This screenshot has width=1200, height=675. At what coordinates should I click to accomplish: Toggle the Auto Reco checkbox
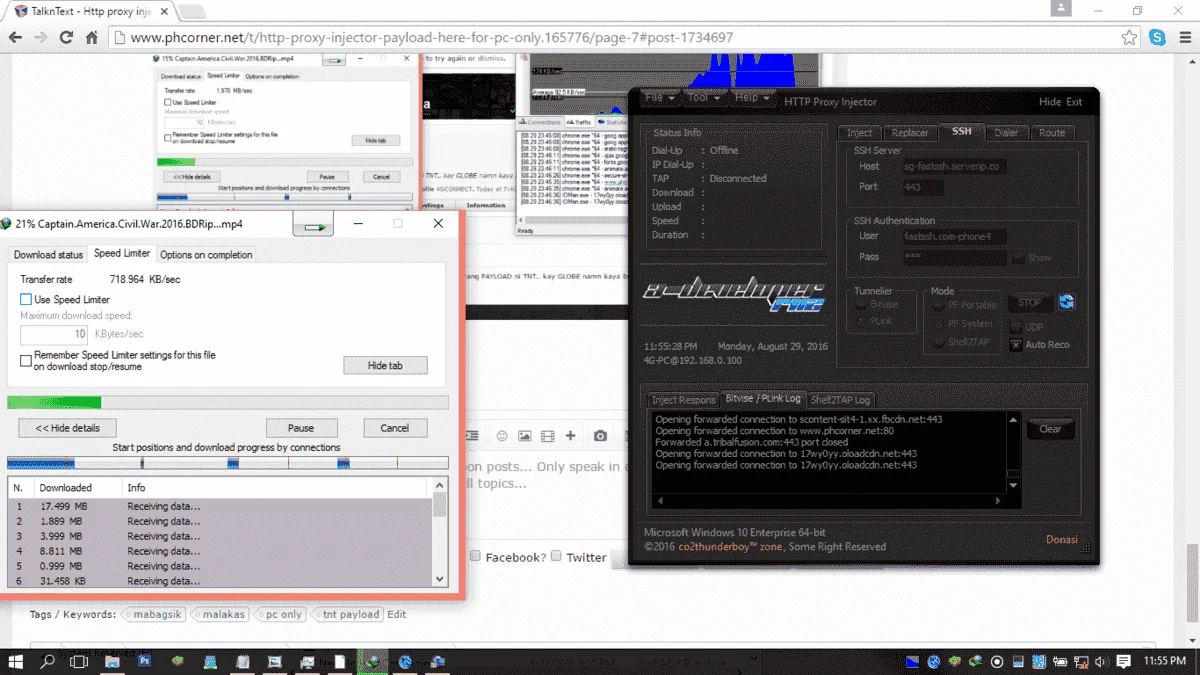click(x=1015, y=344)
